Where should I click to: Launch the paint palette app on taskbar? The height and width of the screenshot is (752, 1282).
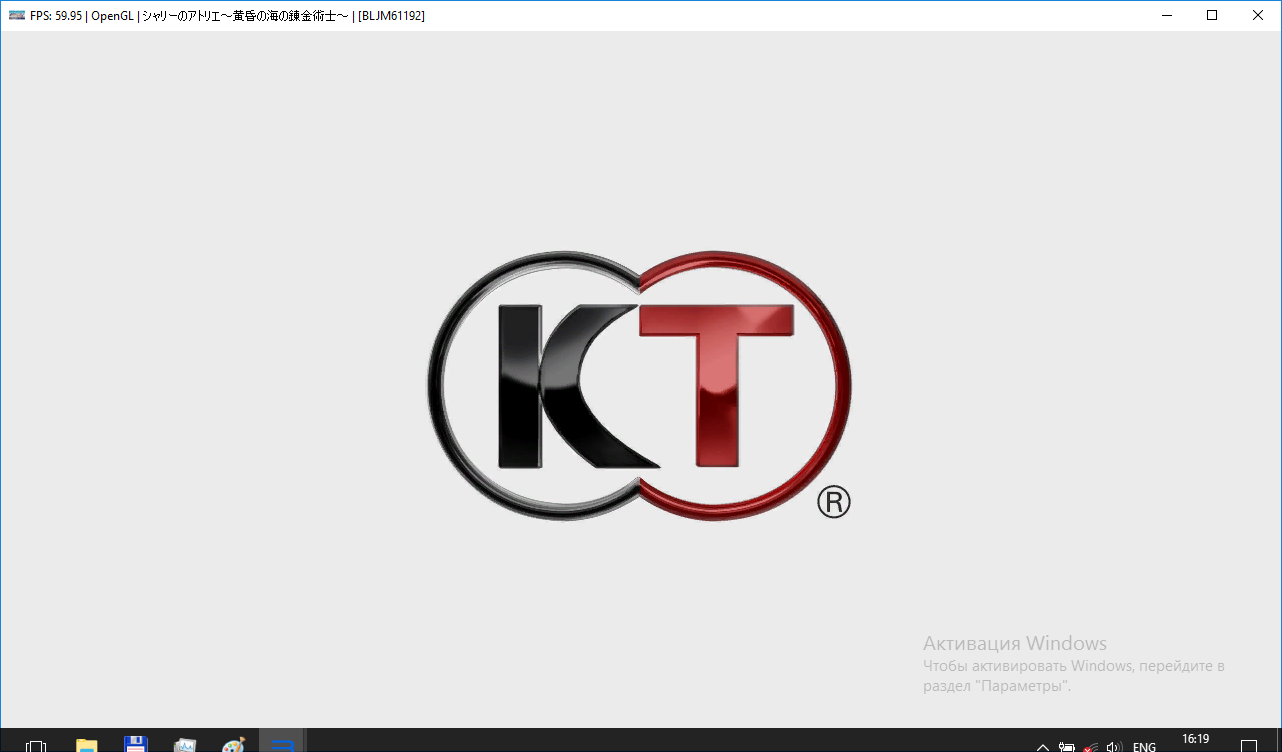click(233, 745)
